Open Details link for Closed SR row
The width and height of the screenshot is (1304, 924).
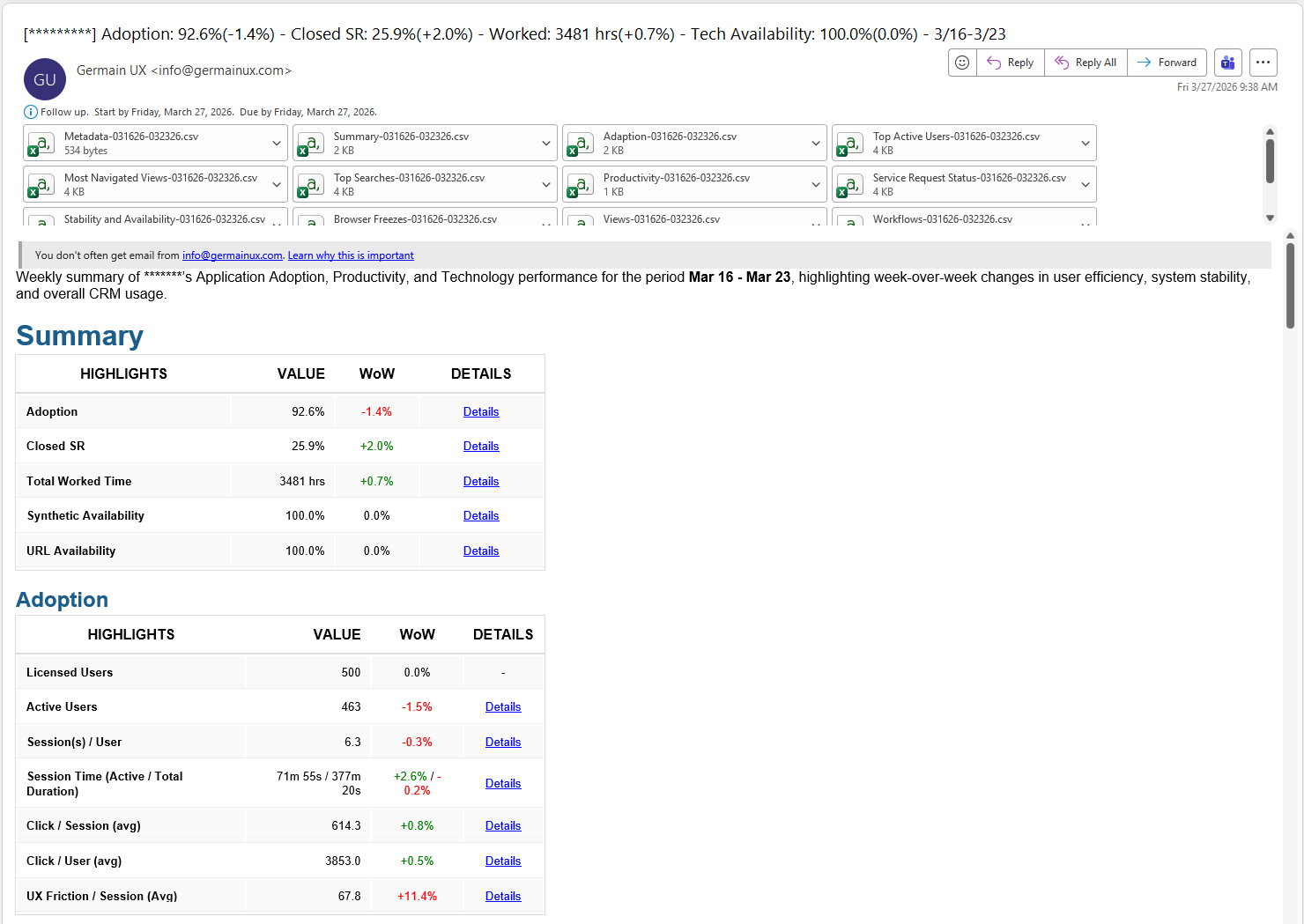click(481, 447)
